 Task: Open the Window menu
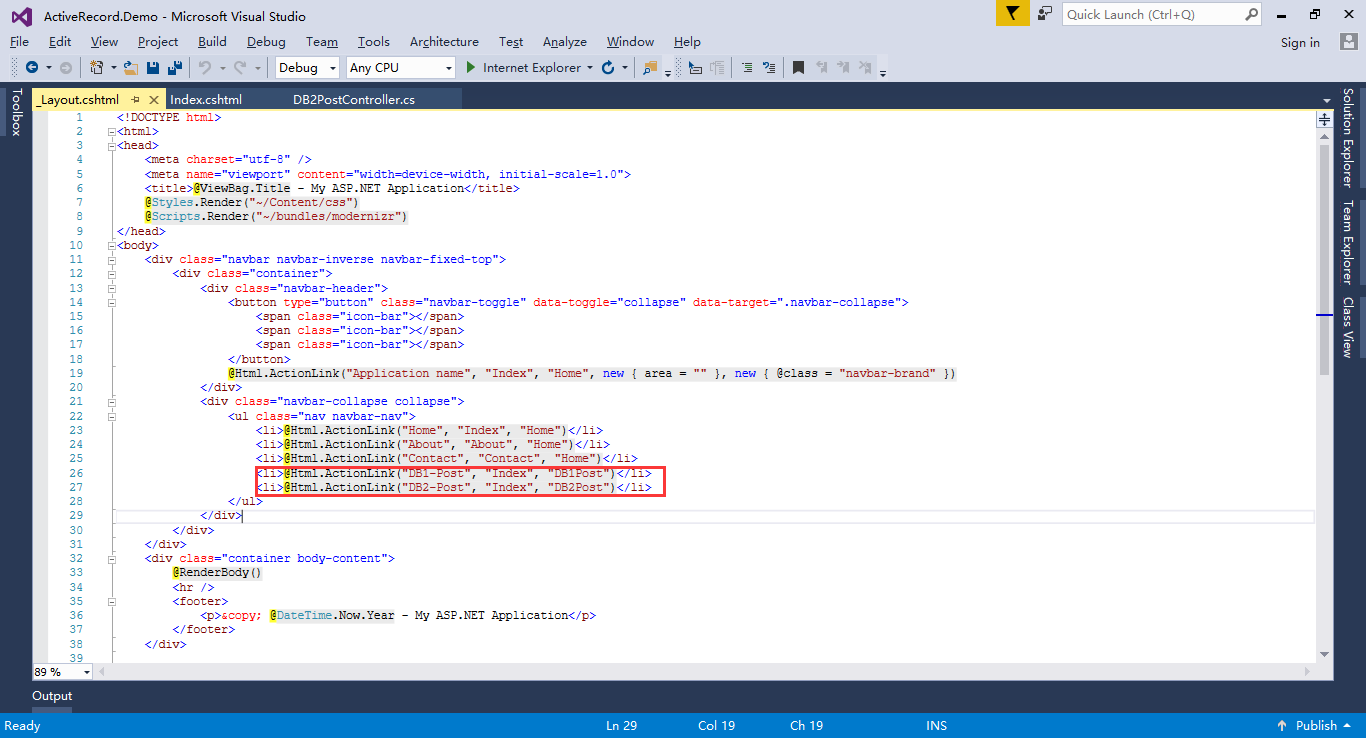pos(630,42)
